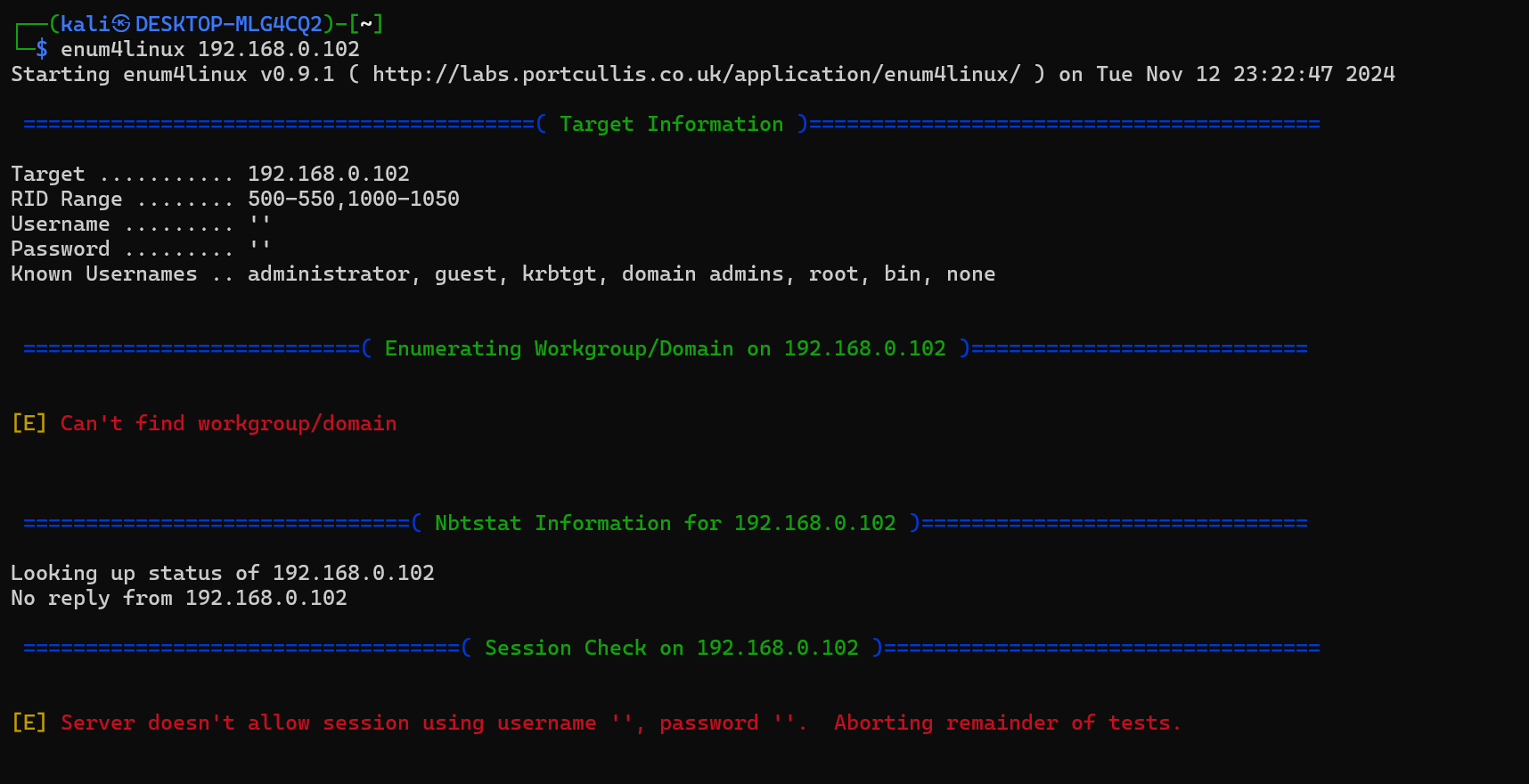Click the 'No reply from 192.168.0.102' line

(x=179, y=599)
